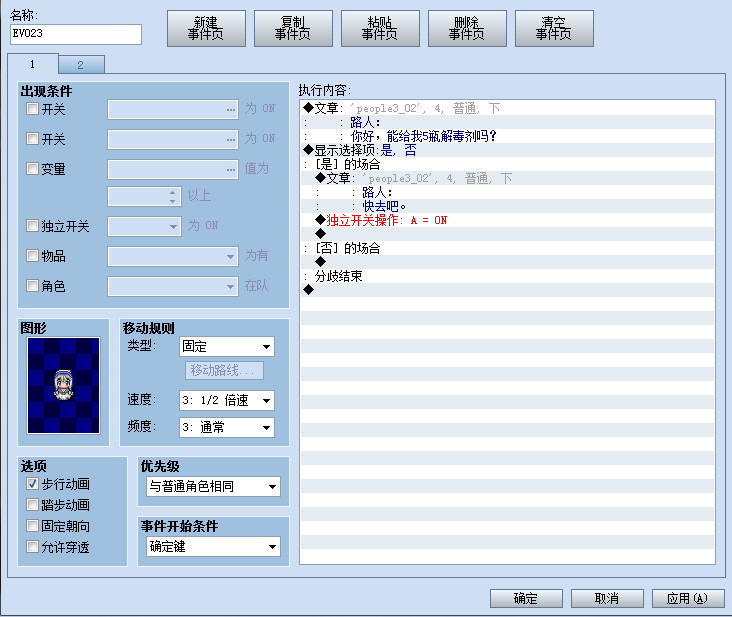Select the first 路人: dialogue line

pos(507,122)
